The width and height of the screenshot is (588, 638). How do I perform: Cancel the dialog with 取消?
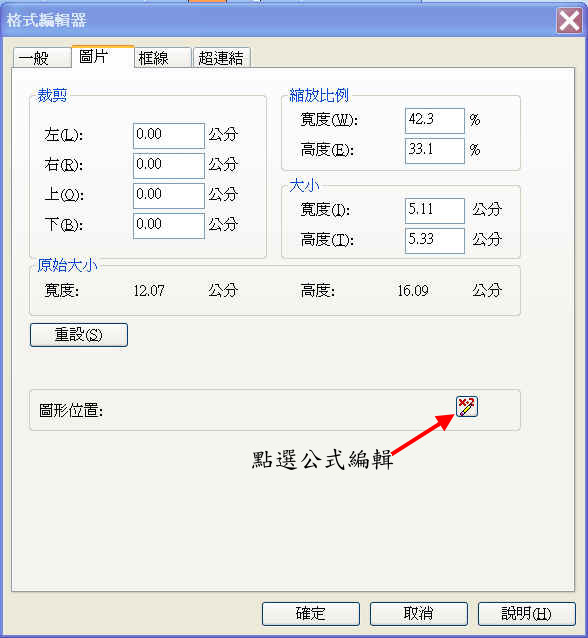coord(419,614)
